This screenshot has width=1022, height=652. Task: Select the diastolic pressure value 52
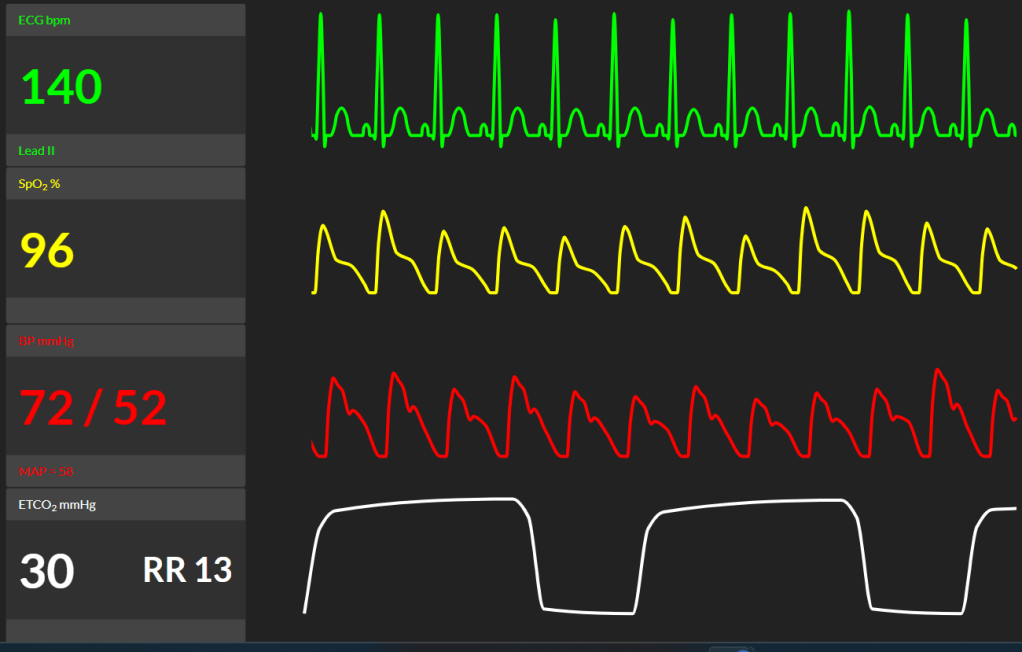click(140, 407)
